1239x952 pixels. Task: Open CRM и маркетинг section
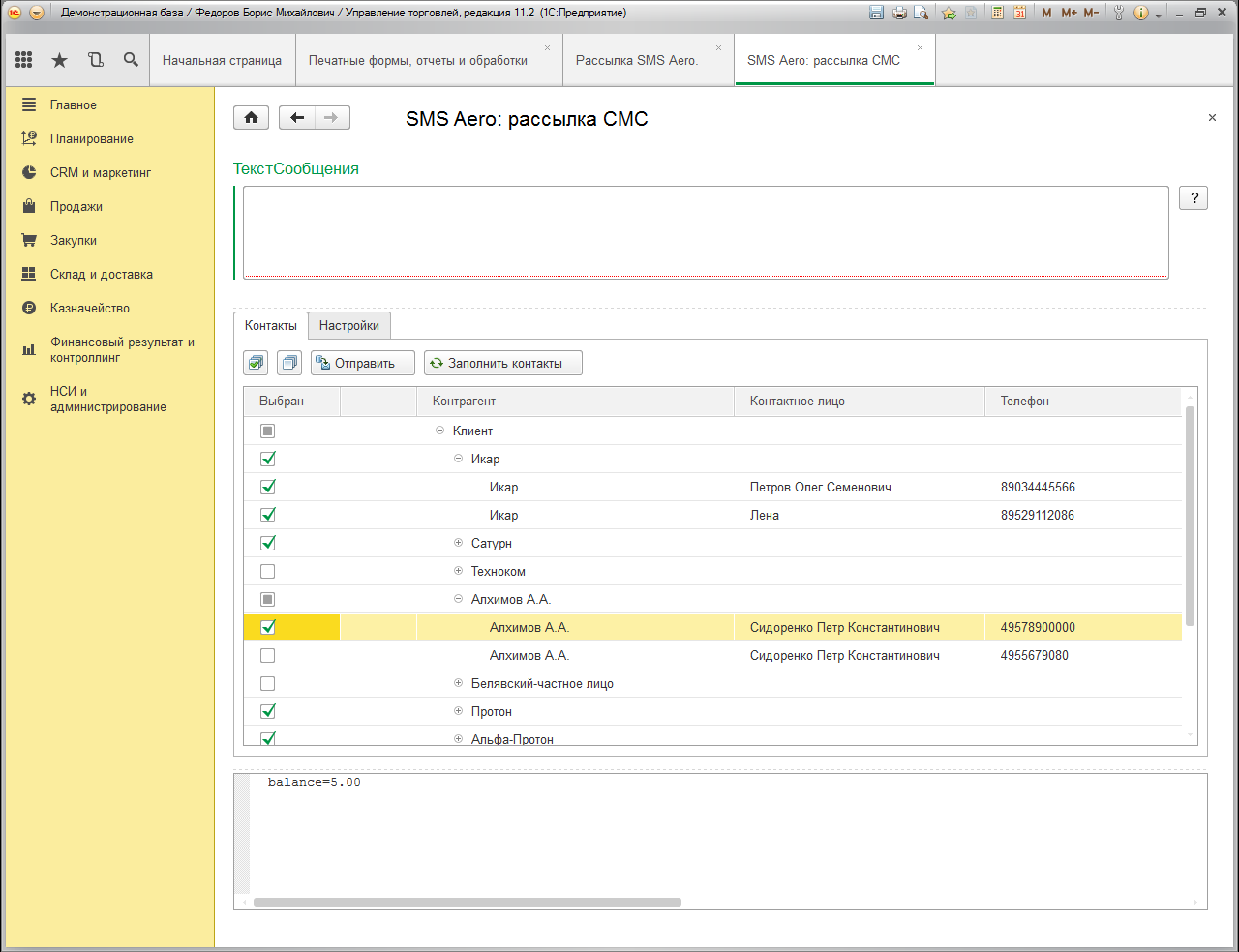coord(101,172)
